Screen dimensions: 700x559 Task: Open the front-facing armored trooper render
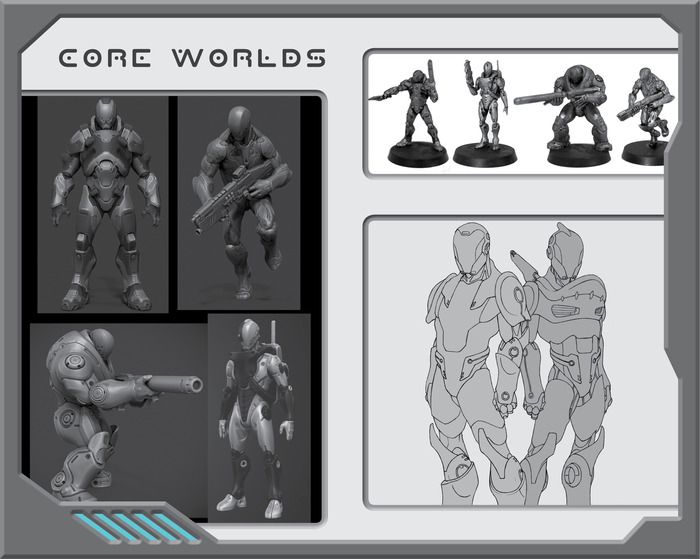pyautogui.click(x=103, y=204)
